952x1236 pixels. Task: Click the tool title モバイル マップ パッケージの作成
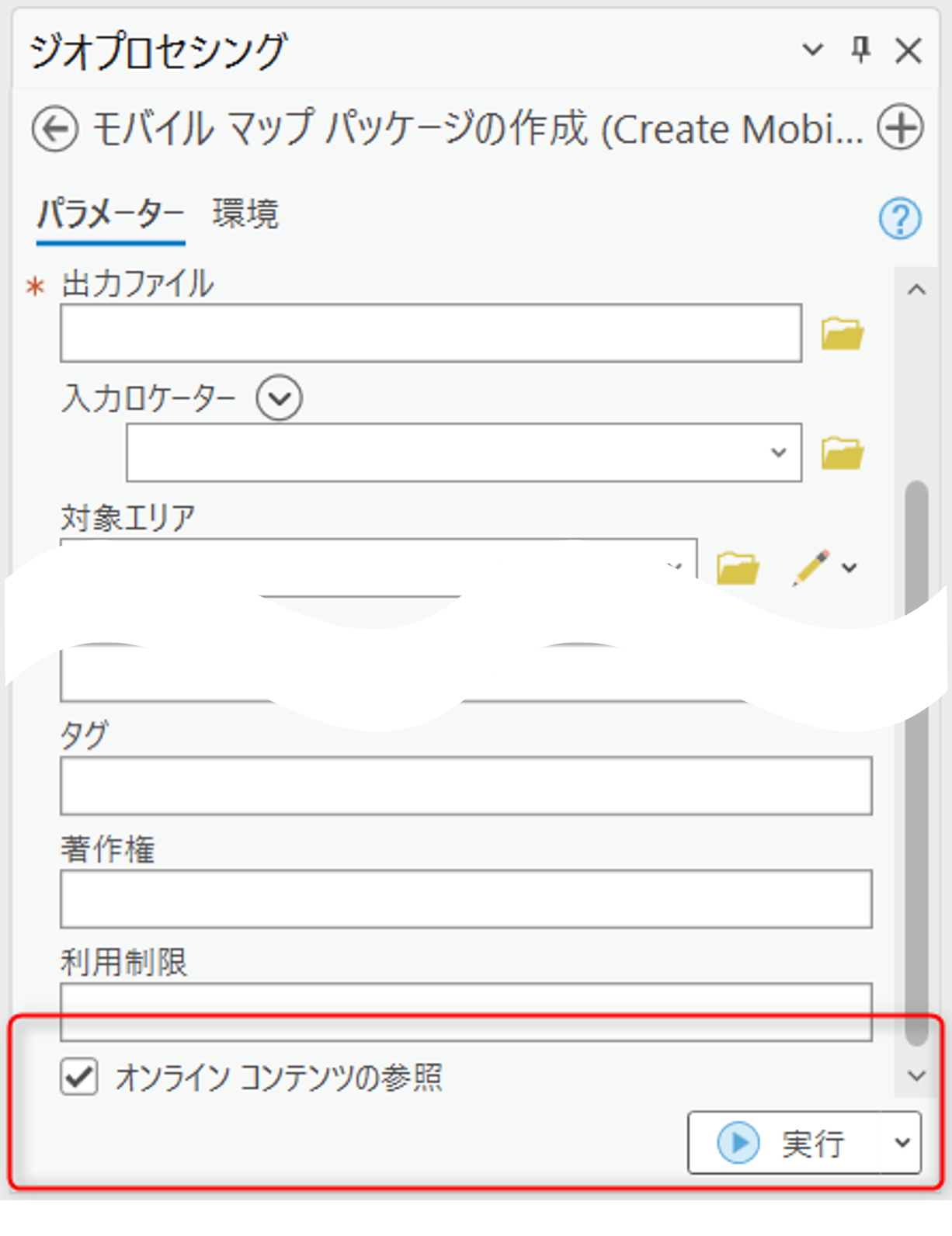478,128
